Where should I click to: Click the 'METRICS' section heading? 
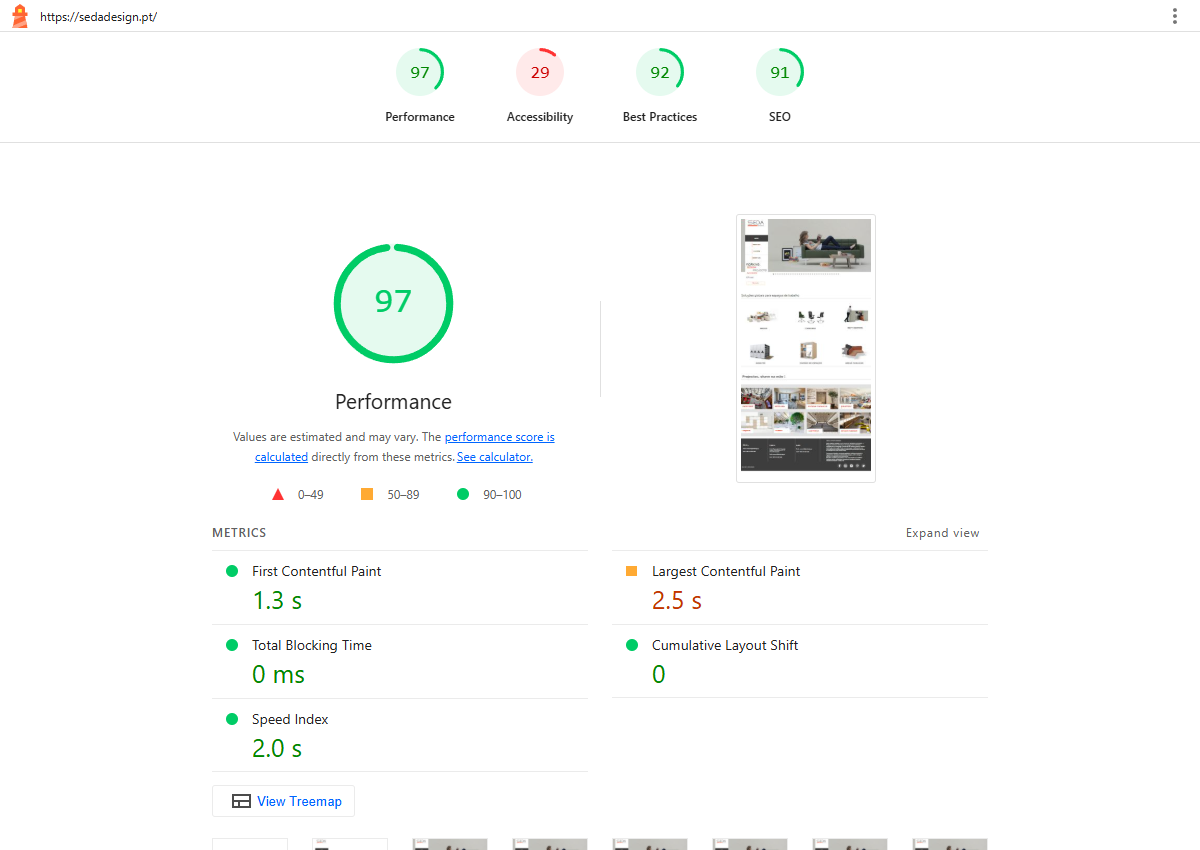pos(239,533)
